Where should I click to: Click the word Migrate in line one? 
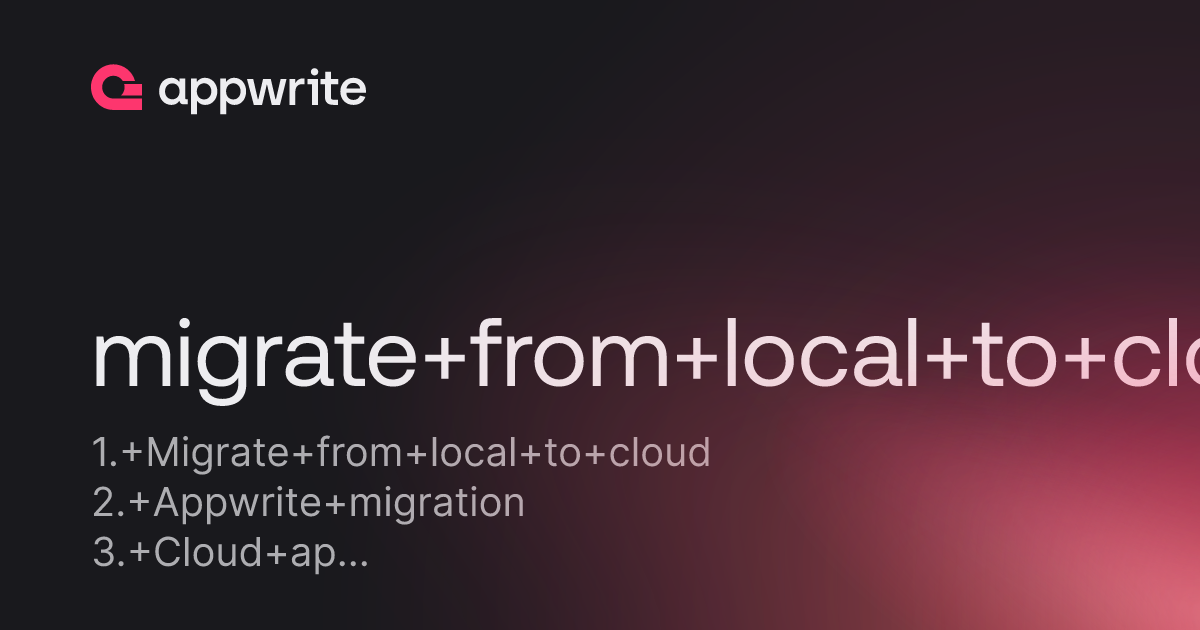218,455
